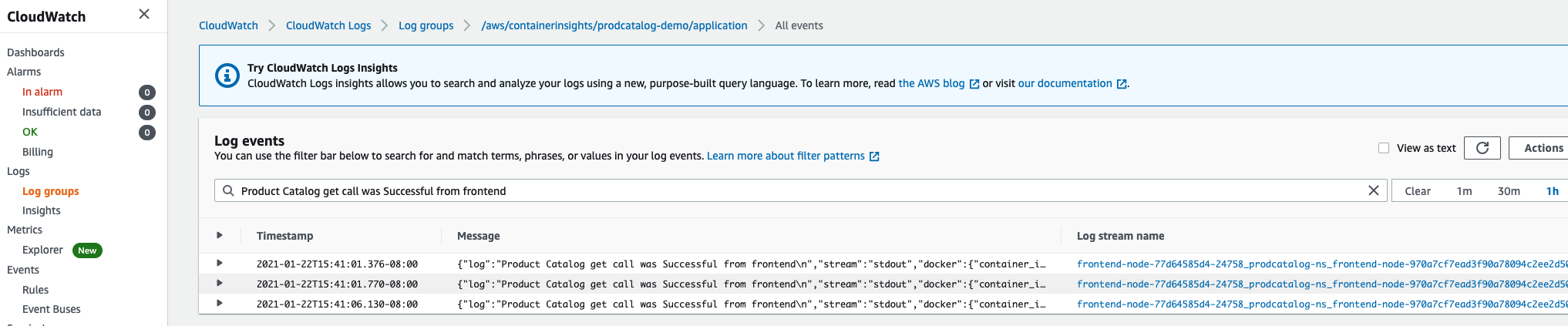Click the filter events search field

point(801,190)
